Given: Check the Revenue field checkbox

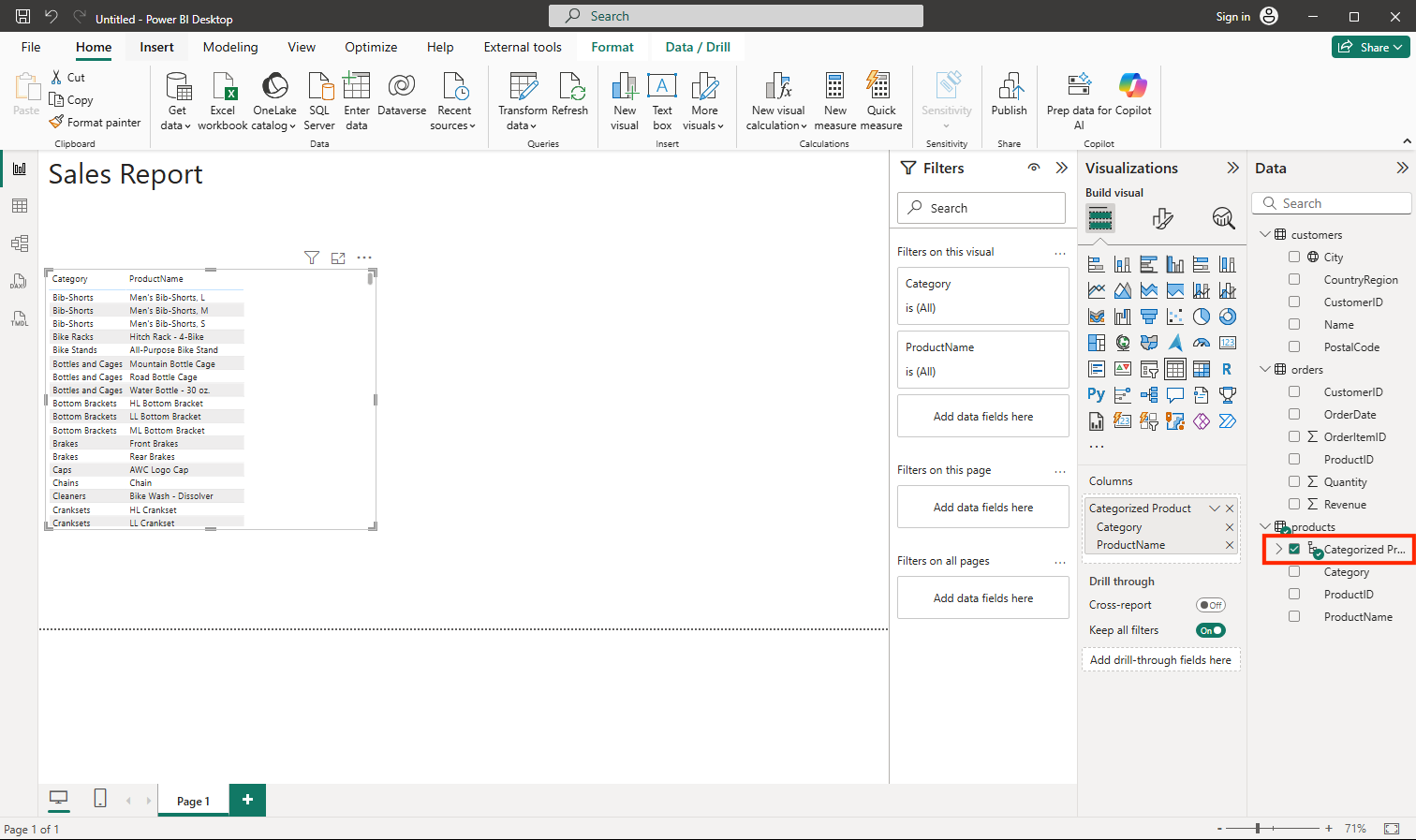Looking at the screenshot, I should (1294, 504).
